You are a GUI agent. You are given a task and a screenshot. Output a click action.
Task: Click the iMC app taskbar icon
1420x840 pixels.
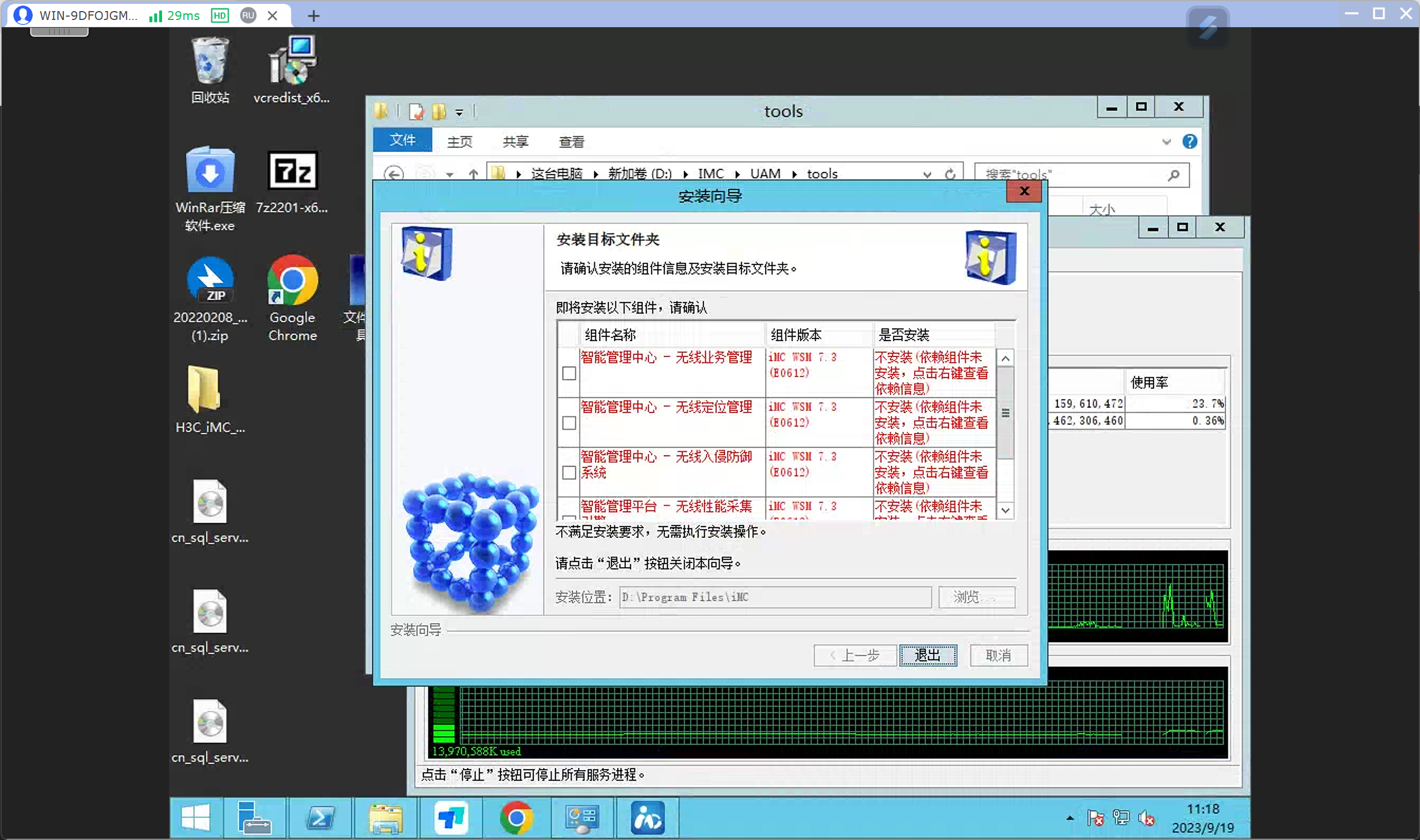(x=647, y=818)
